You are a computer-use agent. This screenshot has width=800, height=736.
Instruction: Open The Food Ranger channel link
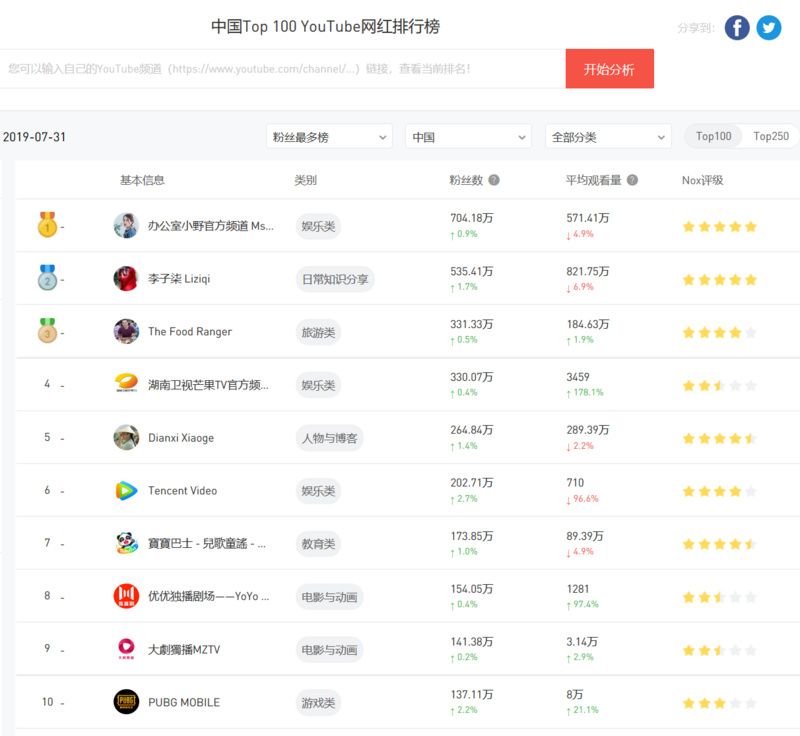[x=190, y=332]
